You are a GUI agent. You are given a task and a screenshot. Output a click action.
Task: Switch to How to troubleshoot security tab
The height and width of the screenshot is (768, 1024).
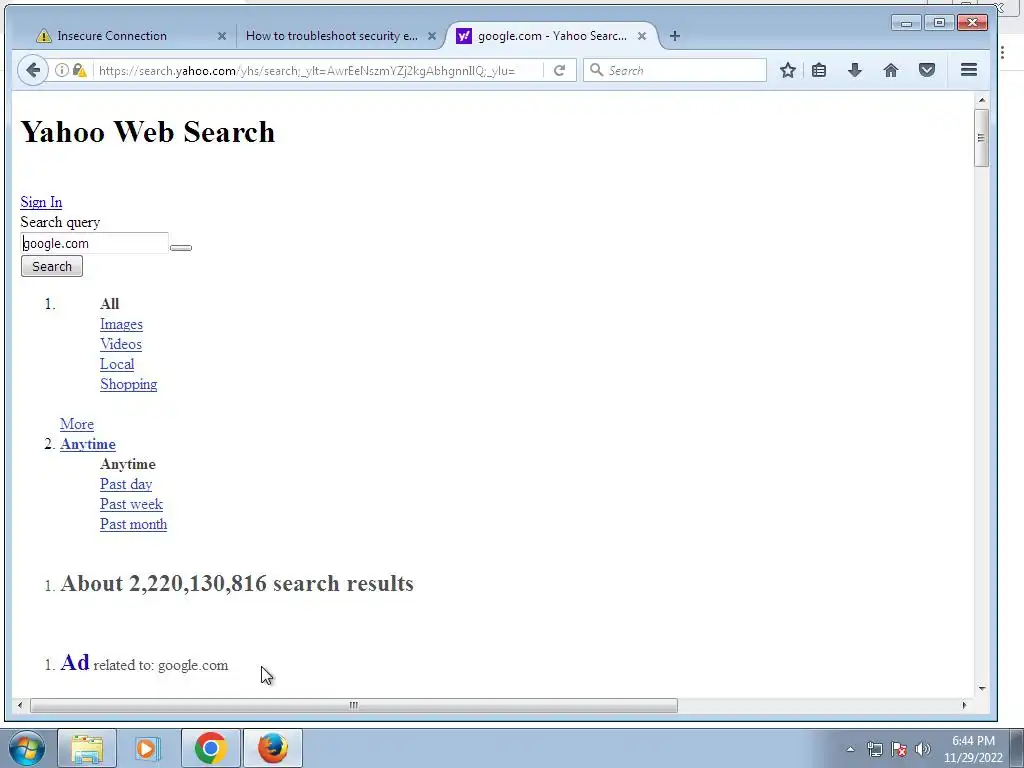pyautogui.click(x=339, y=36)
